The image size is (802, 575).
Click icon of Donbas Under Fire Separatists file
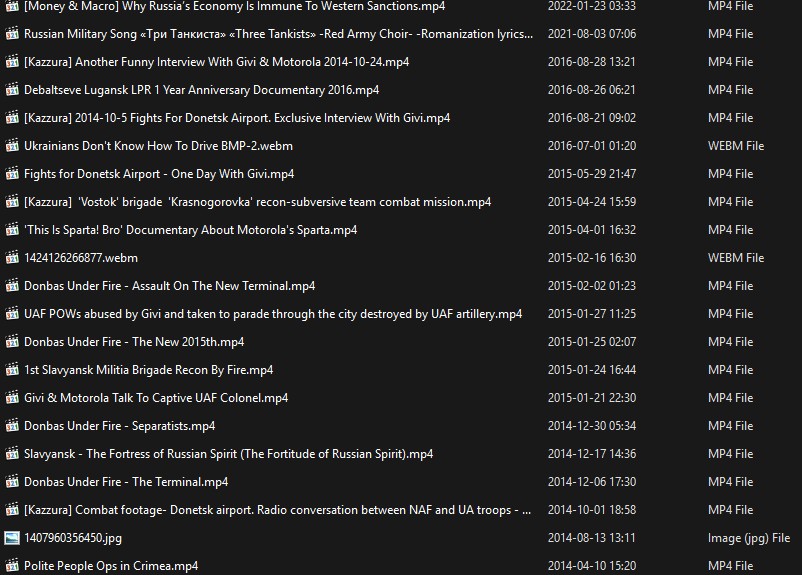[x=12, y=426]
